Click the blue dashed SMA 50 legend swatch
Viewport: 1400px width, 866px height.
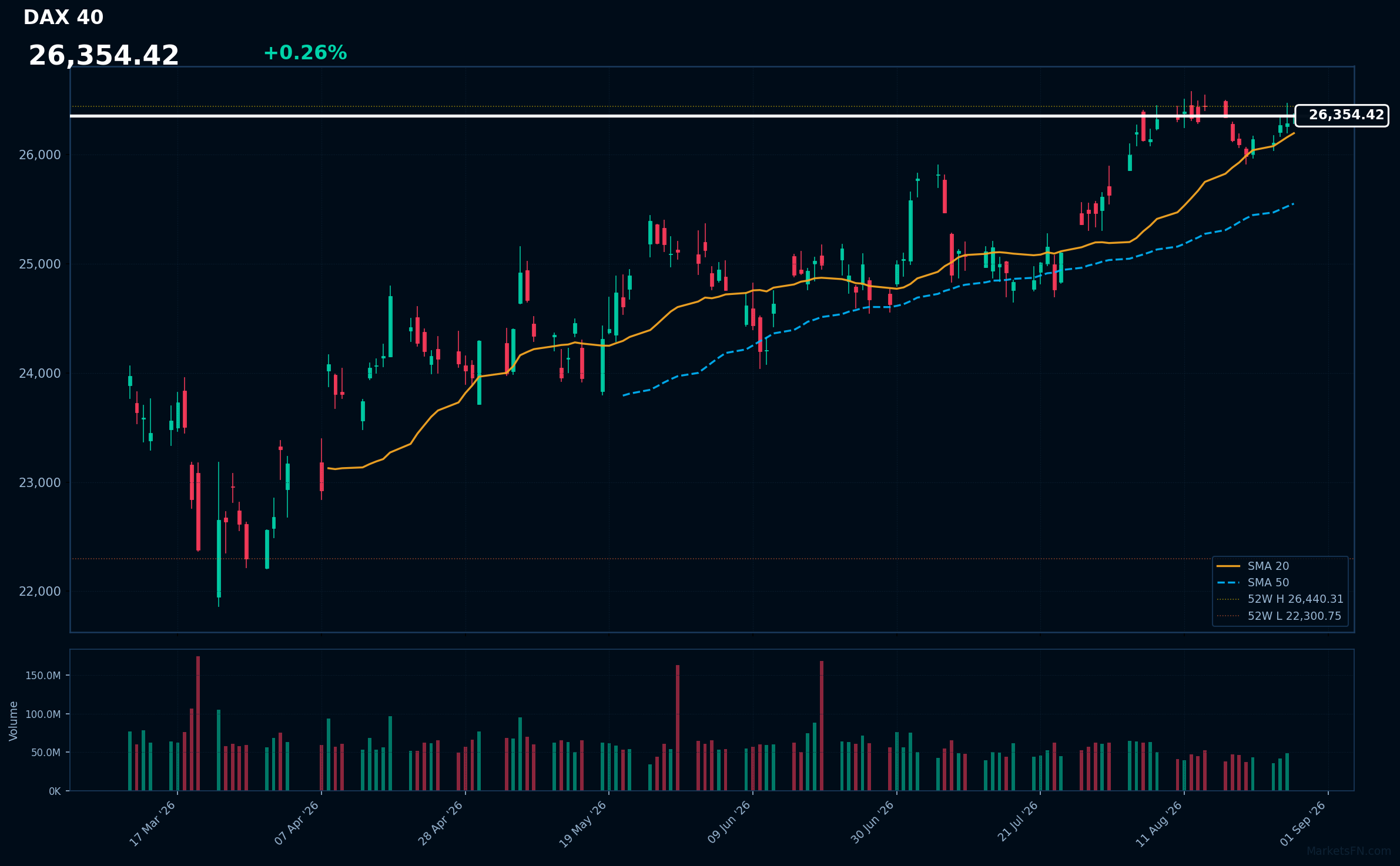pyautogui.click(x=1228, y=583)
